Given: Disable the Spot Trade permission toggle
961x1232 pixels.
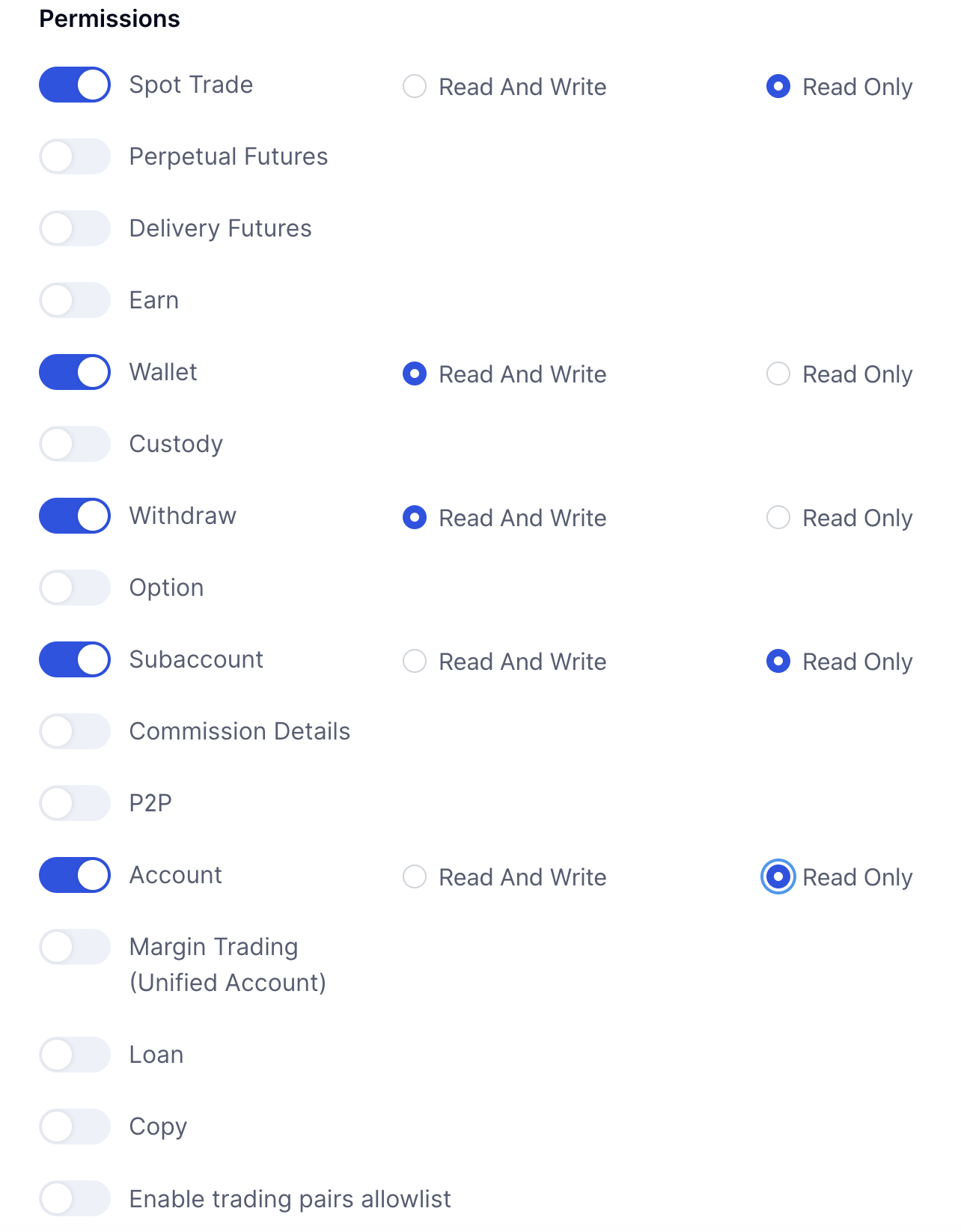Looking at the screenshot, I should click(x=74, y=85).
